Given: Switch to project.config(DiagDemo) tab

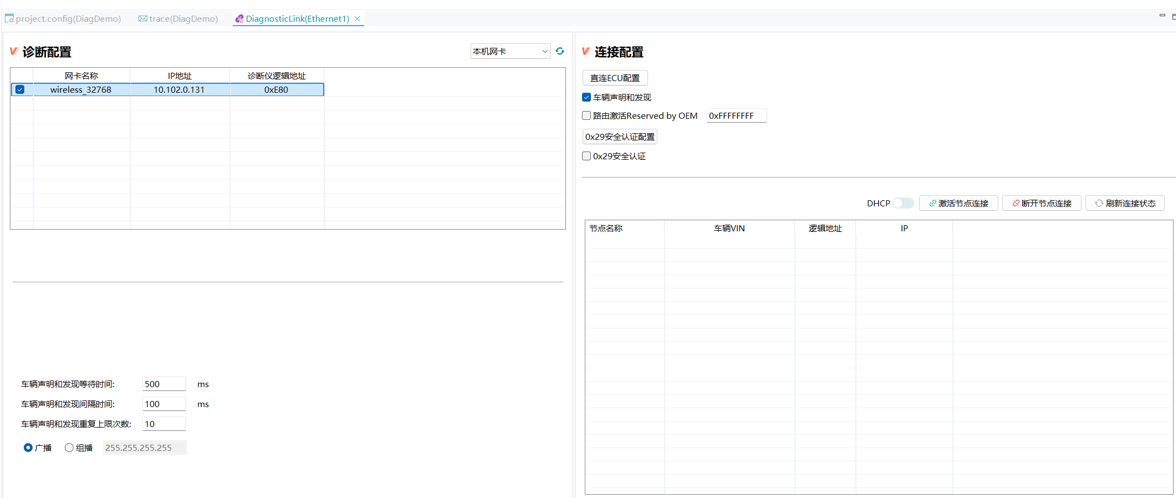Looking at the screenshot, I should (x=63, y=19).
